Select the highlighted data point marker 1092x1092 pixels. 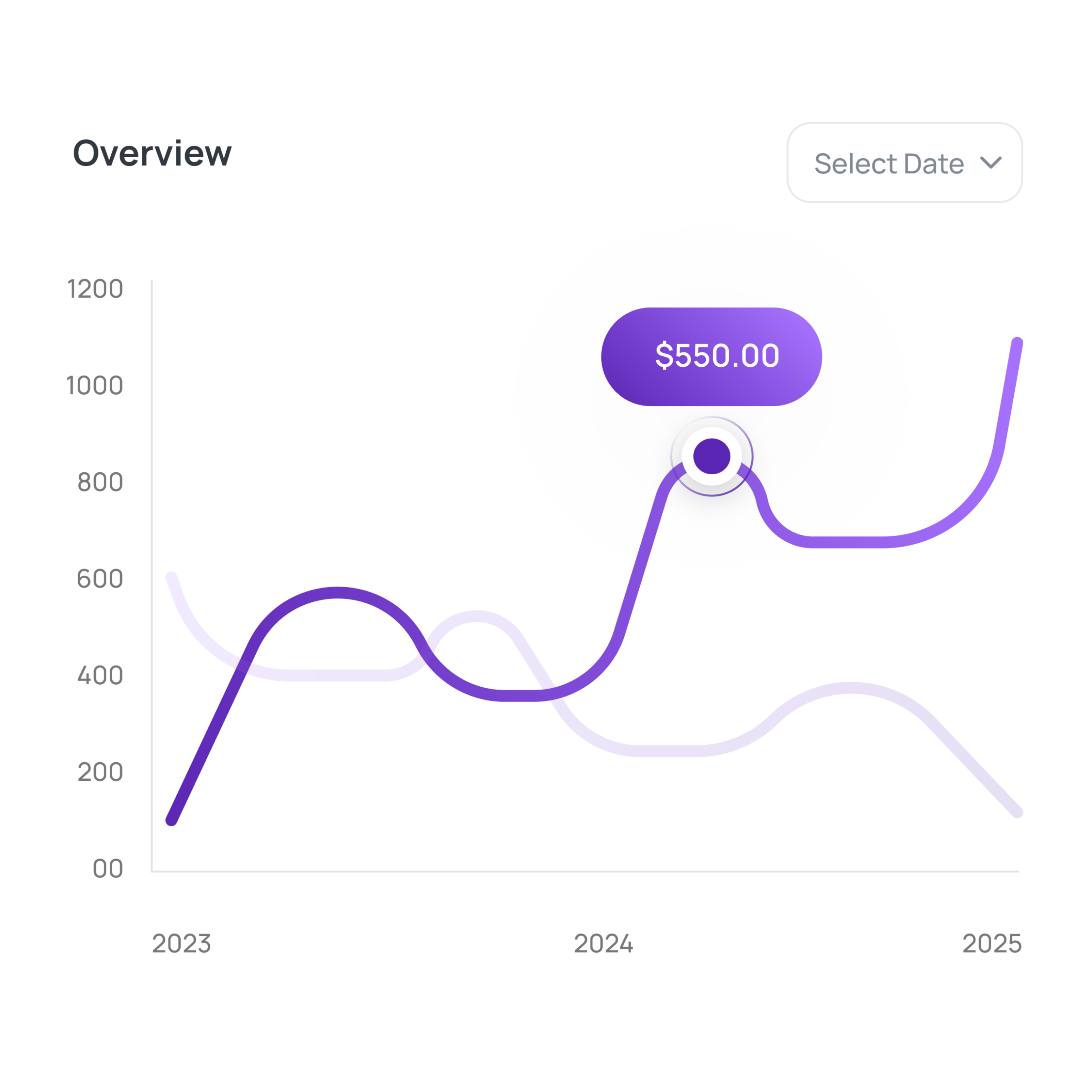coord(711,456)
